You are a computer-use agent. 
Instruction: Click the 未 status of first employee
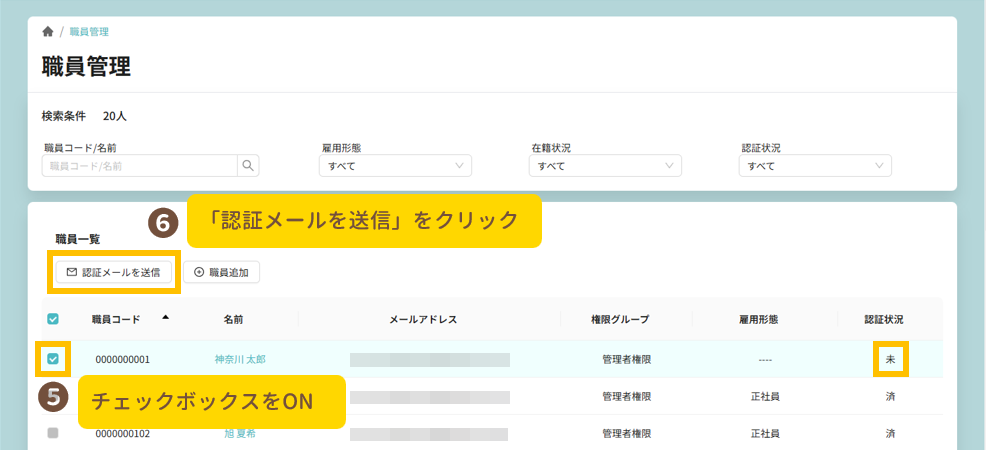[890, 359]
